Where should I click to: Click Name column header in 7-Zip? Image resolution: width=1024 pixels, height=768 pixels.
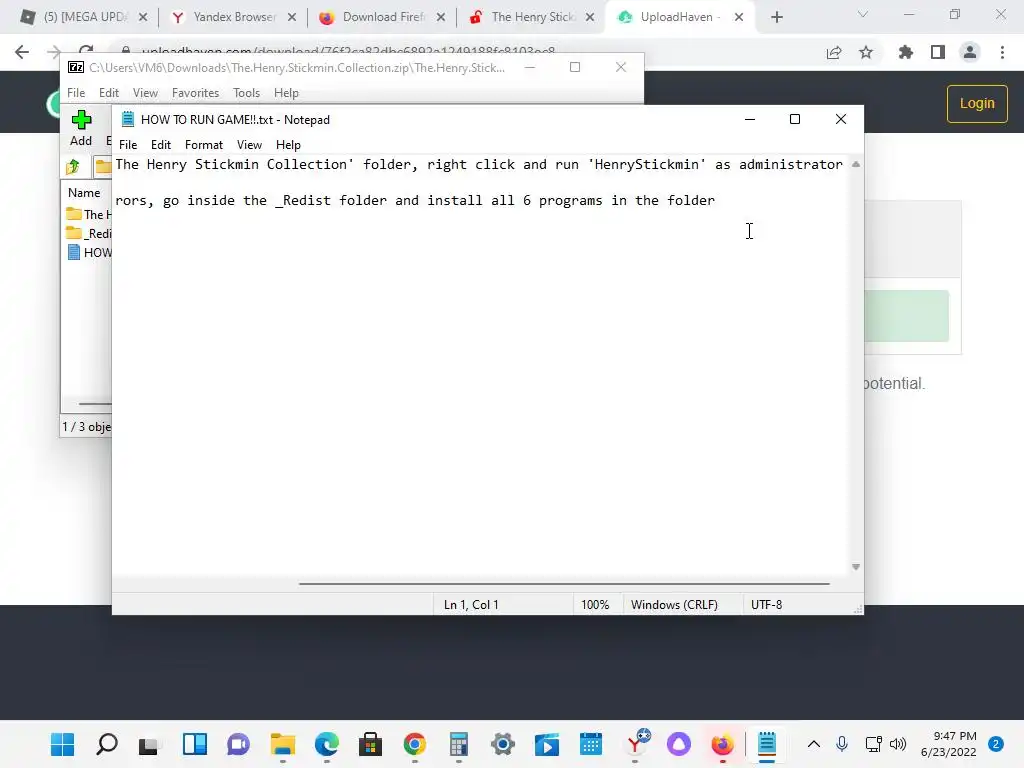tap(84, 193)
